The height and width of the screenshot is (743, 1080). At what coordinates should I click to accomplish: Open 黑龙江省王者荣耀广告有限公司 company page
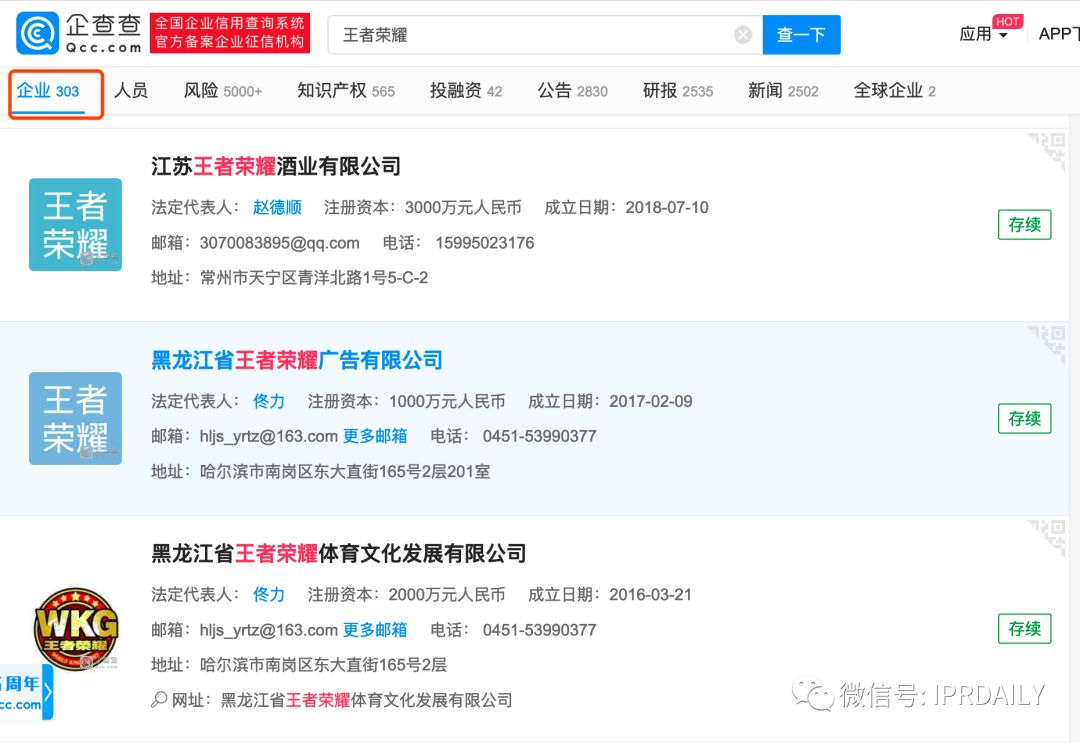click(x=297, y=359)
